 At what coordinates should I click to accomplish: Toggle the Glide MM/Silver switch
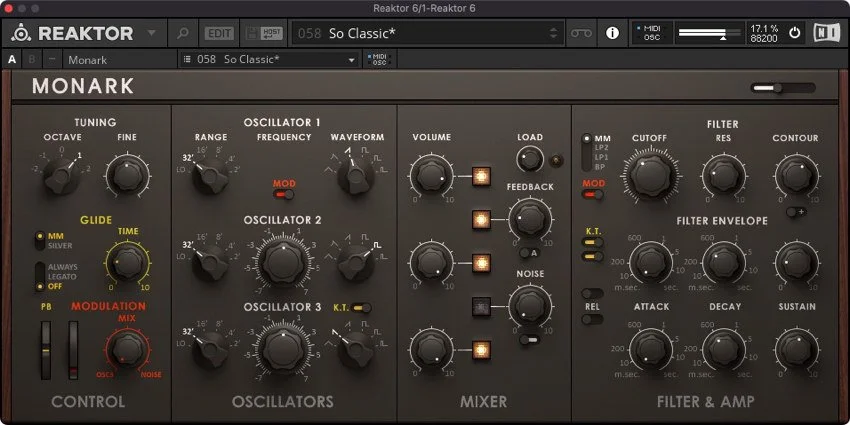40,241
